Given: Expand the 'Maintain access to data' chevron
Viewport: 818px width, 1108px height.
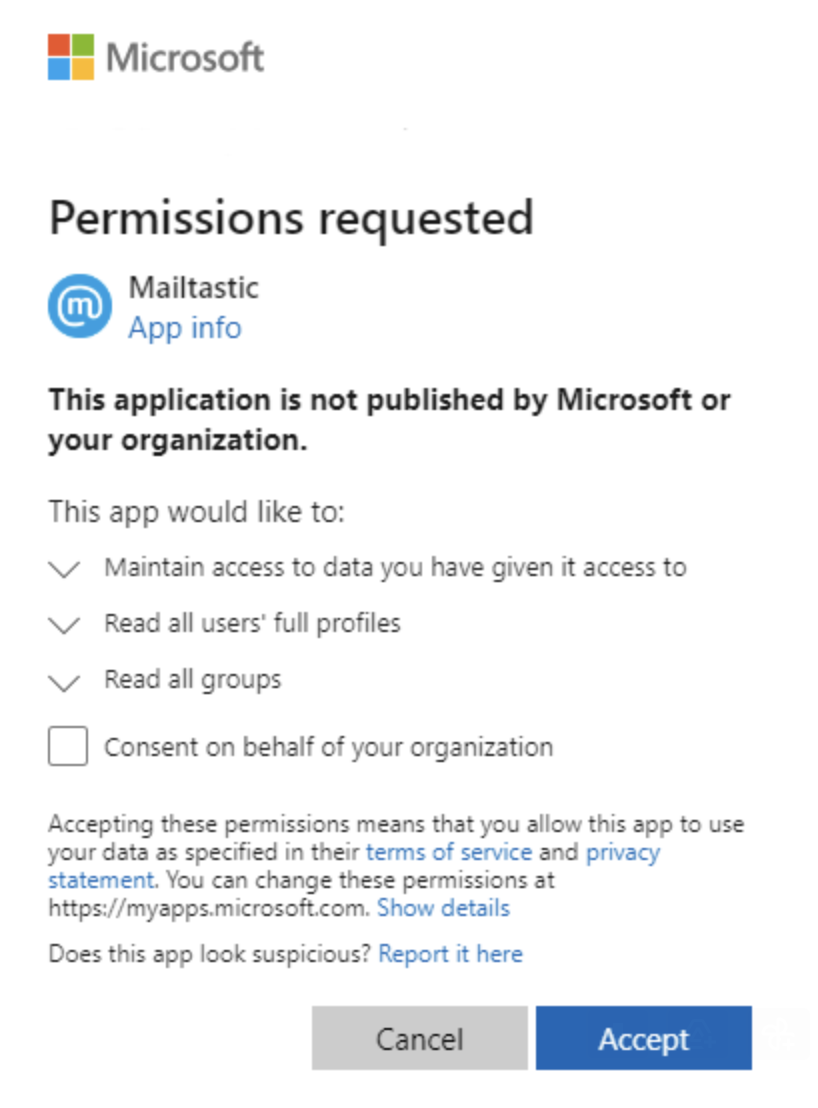Looking at the screenshot, I should pos(64,569).
